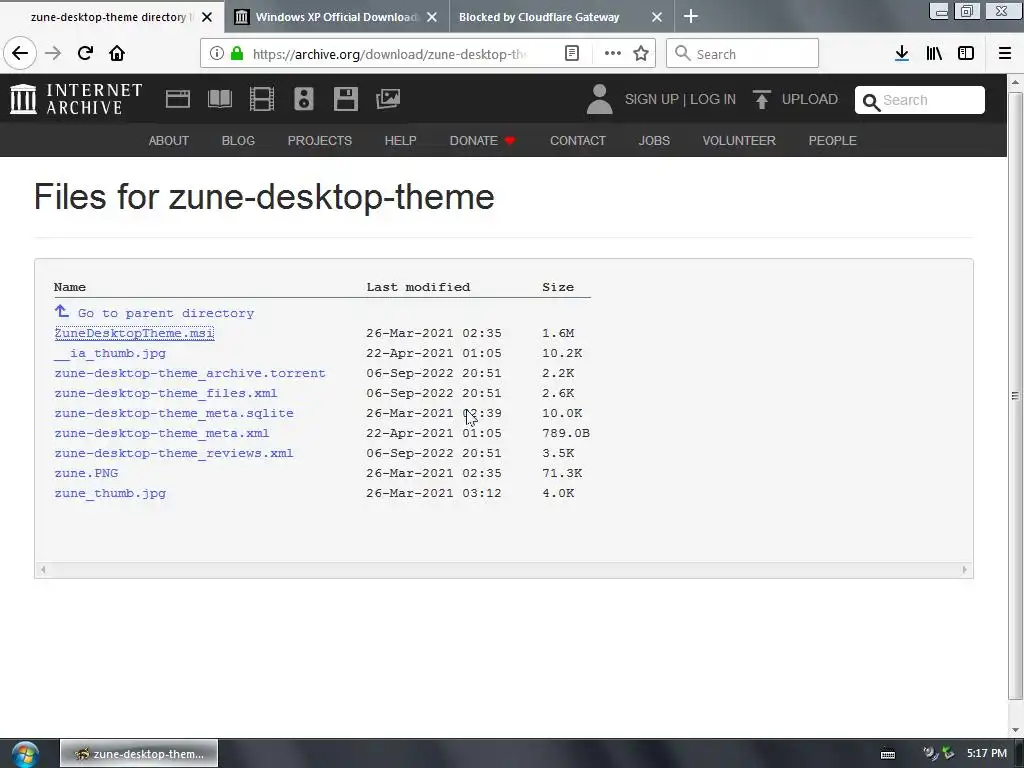The width and height of the screenshot is (1024, 768).
Task: Open the ABOUT menu item
Action: (168, 140)
